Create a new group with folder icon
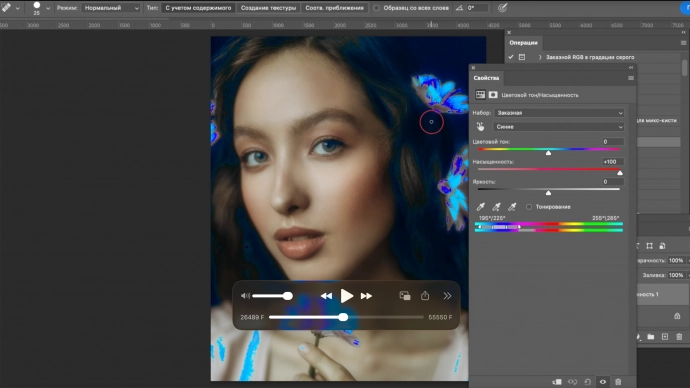The width and height of the screenshot is (690, 388). 650,337
